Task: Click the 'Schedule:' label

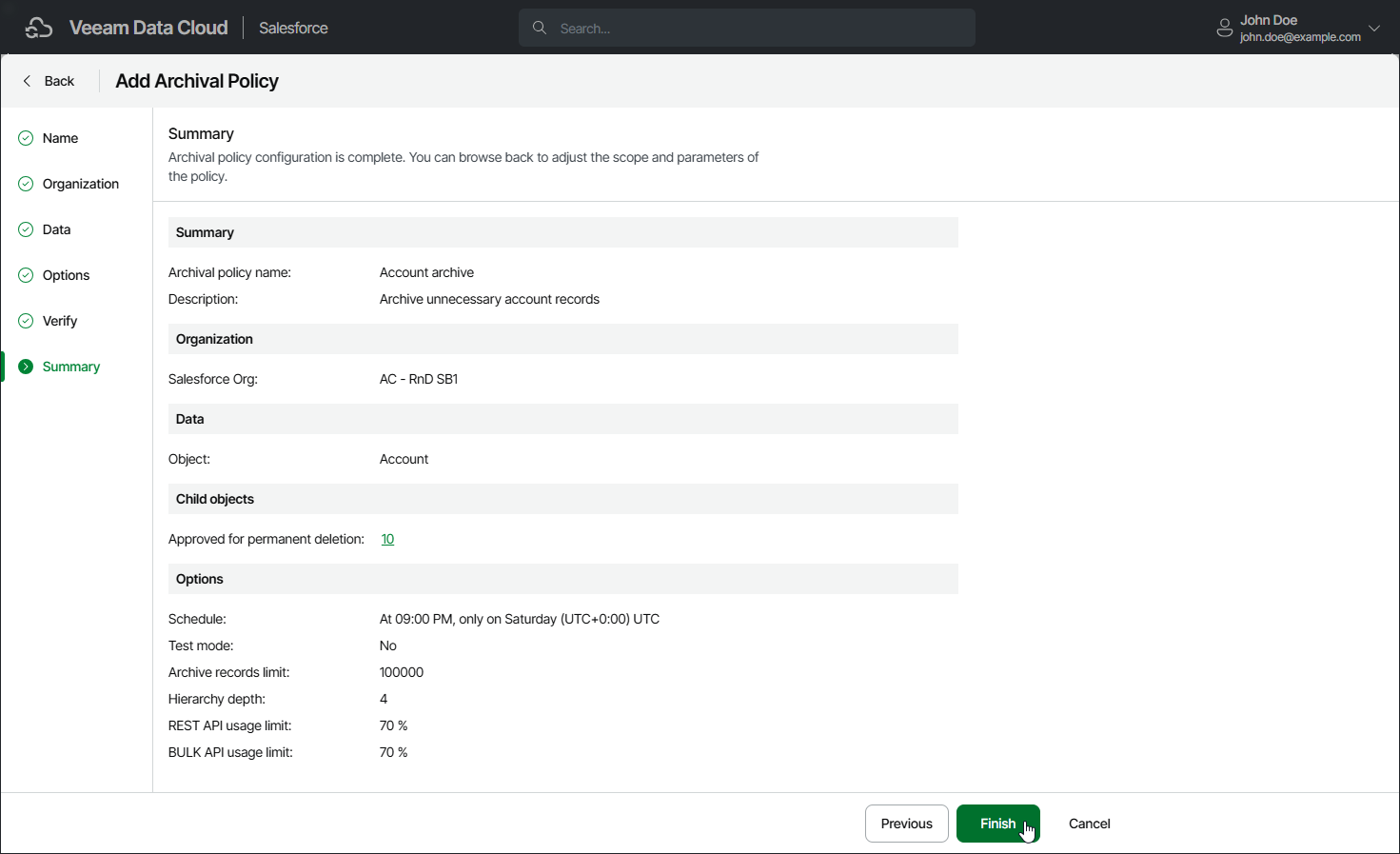Action: tap(197, 619)
